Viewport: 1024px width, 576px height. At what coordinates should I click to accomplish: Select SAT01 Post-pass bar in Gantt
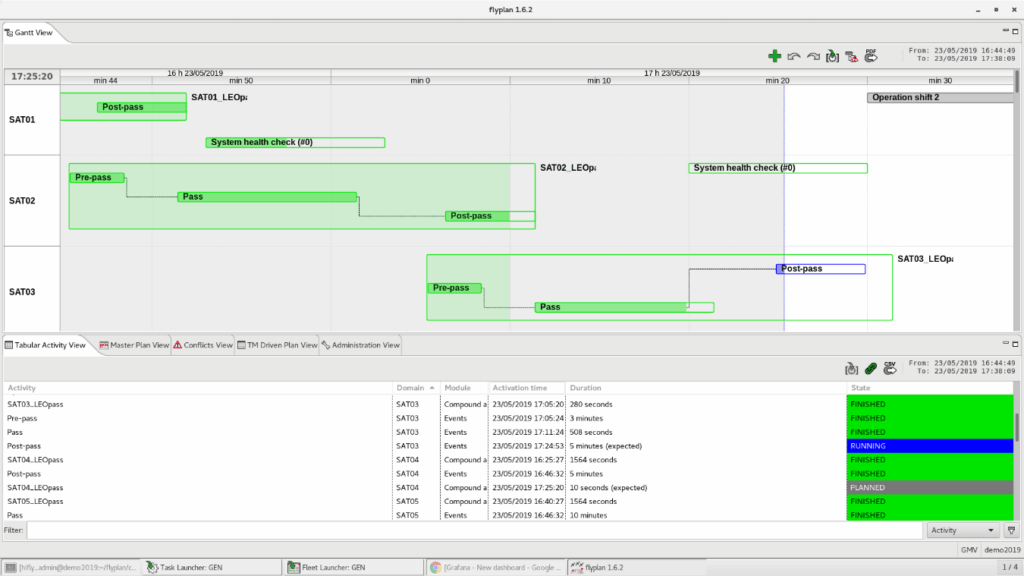(142, 107)
